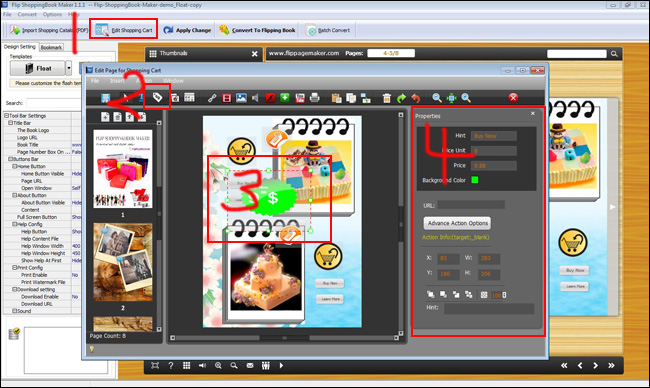Click the photo slideshow icon beside the tag
650x388 pixels.
(x=175, y=98)
